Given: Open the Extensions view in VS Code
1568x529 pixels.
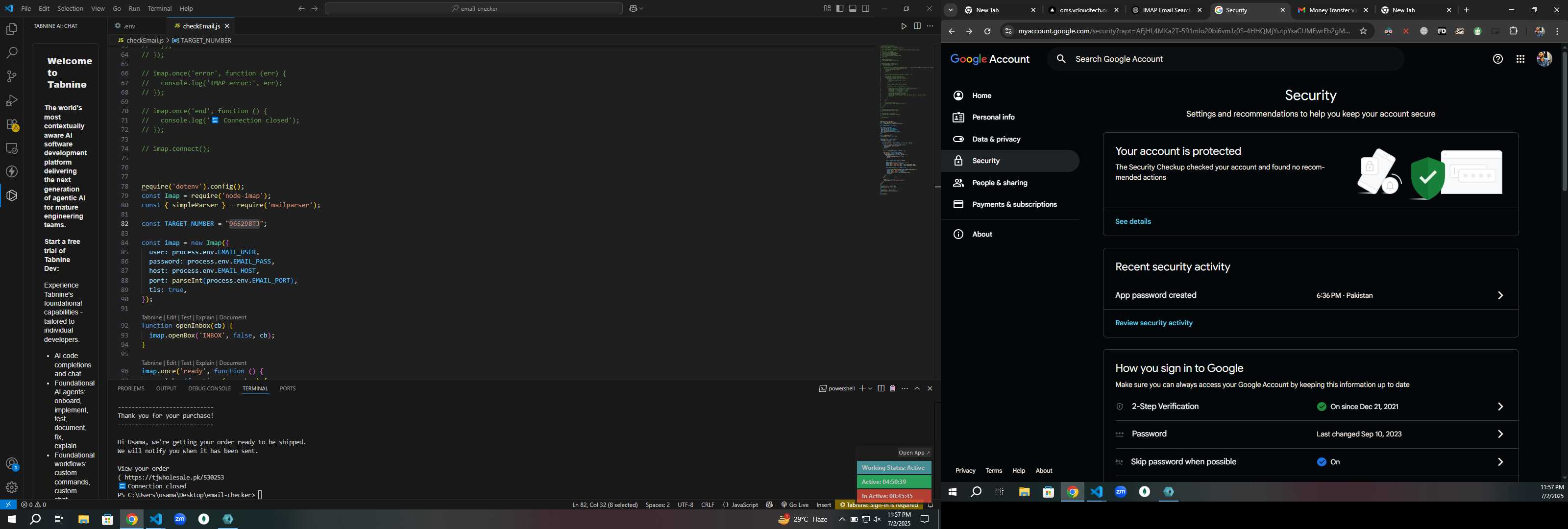Looking at the screenshot, I should point(12,125).
